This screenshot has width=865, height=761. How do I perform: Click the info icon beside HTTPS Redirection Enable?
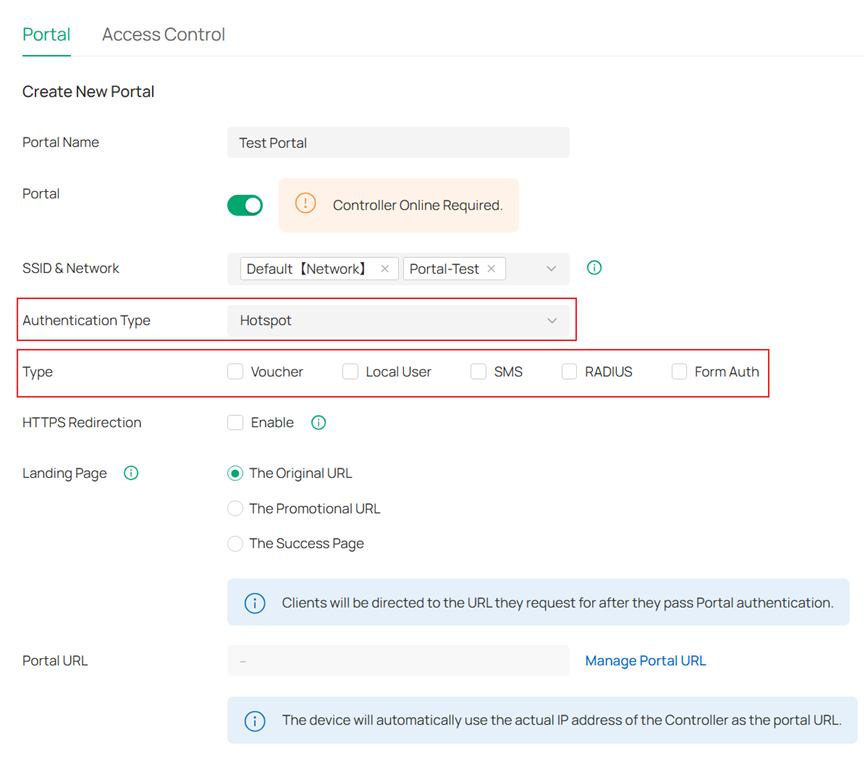click(318, 423)
